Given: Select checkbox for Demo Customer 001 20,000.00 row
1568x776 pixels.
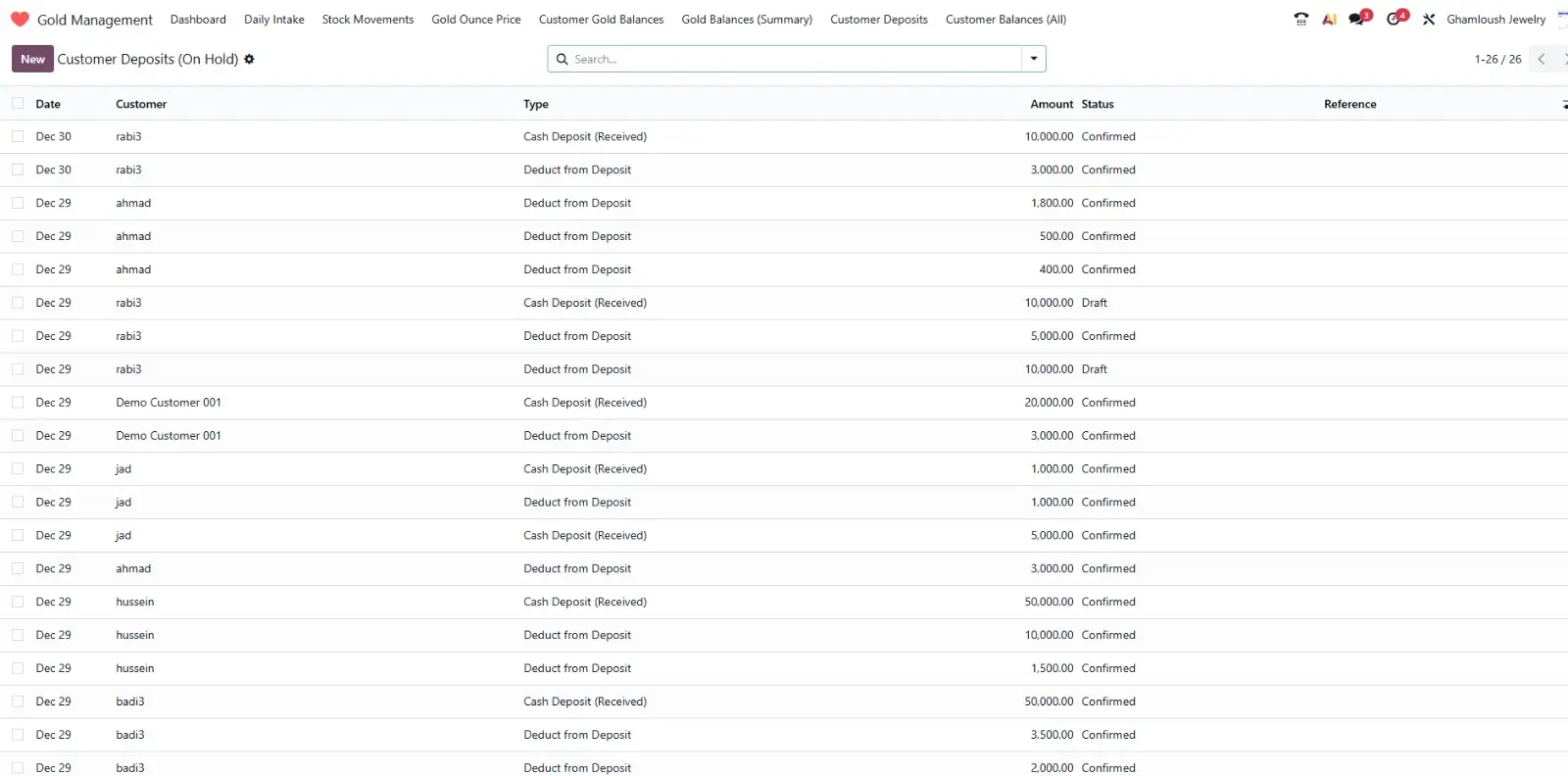Looking at the screenshot, I should (18, 403).
